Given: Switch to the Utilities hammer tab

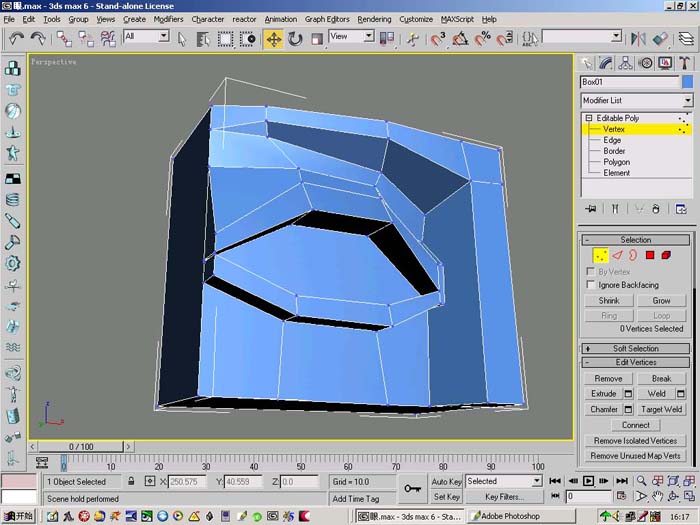Looking at the screenshot, I should tap(684, 63).
